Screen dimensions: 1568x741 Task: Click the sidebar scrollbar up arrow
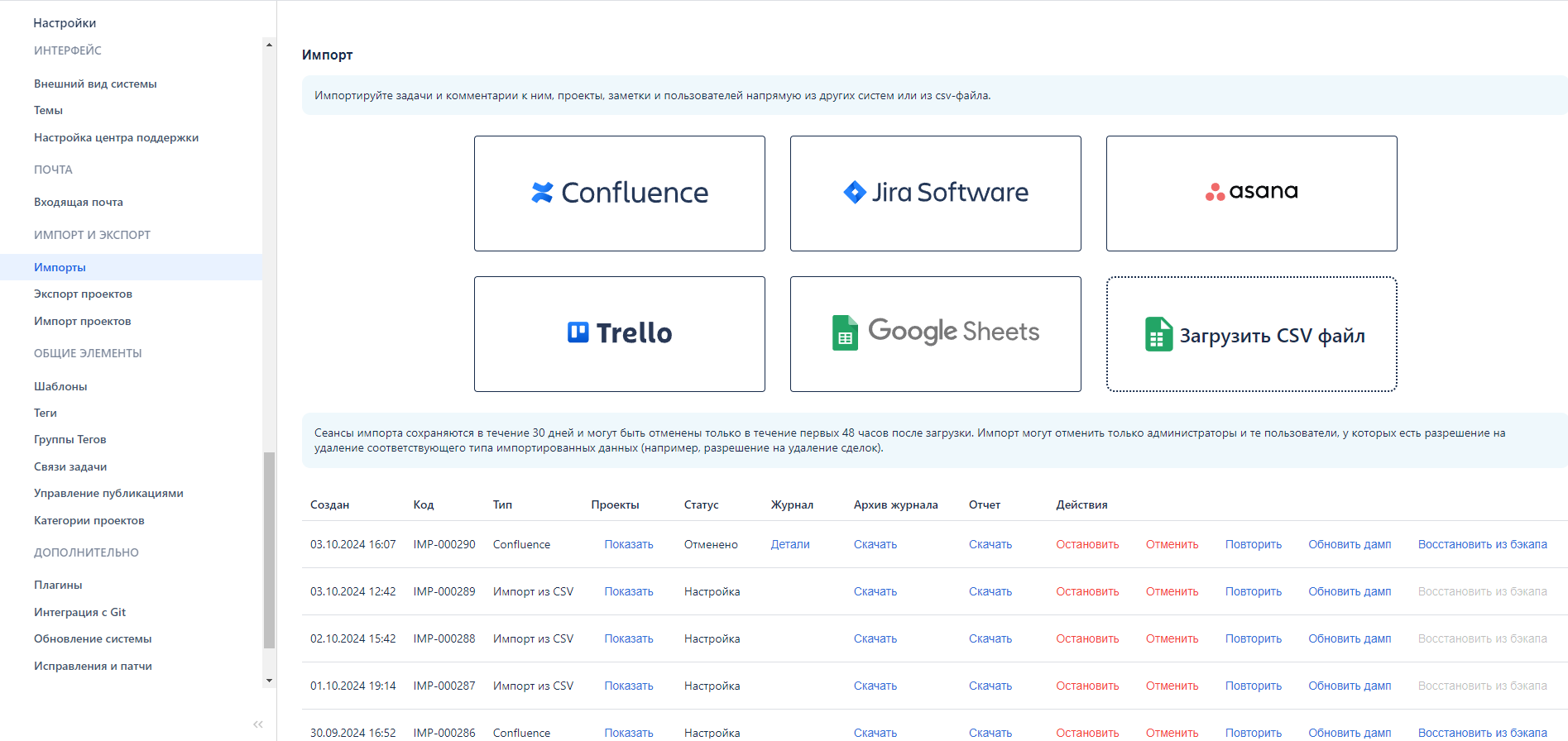pos(269,45)
